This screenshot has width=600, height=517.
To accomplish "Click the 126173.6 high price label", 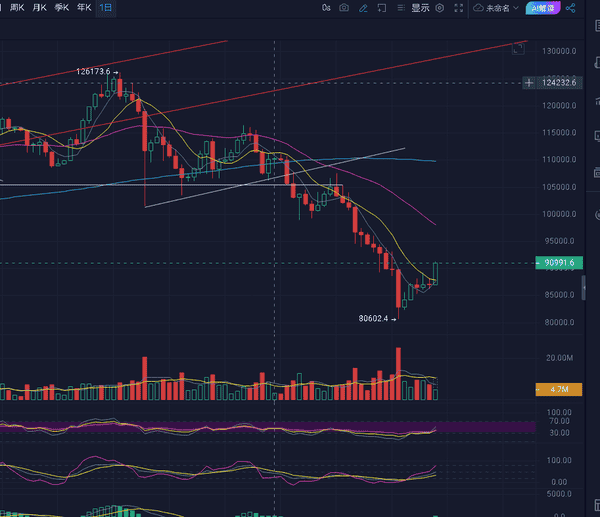I will tap(95, 72).
